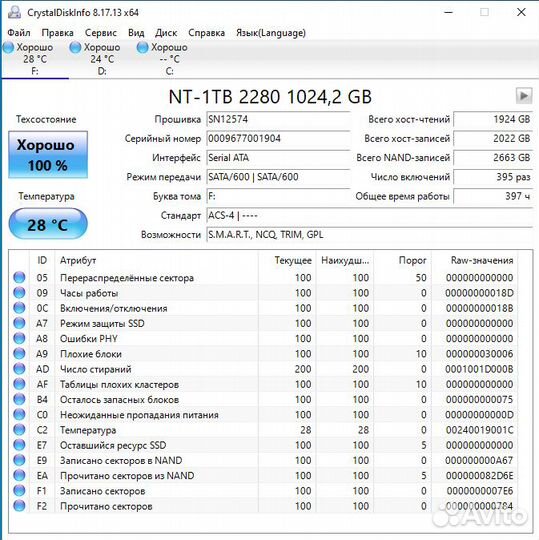Click the total work time value 397 ч
The height and width of the screenshot is (540, 539).
493,196
